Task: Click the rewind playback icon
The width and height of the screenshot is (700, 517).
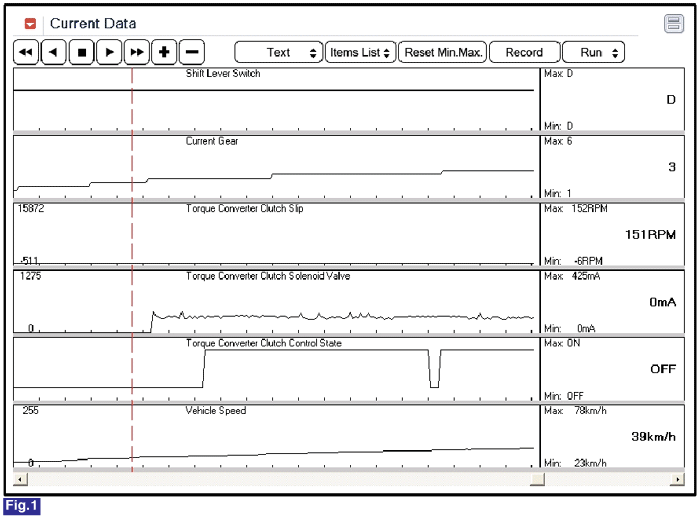Action: (26, 52)
